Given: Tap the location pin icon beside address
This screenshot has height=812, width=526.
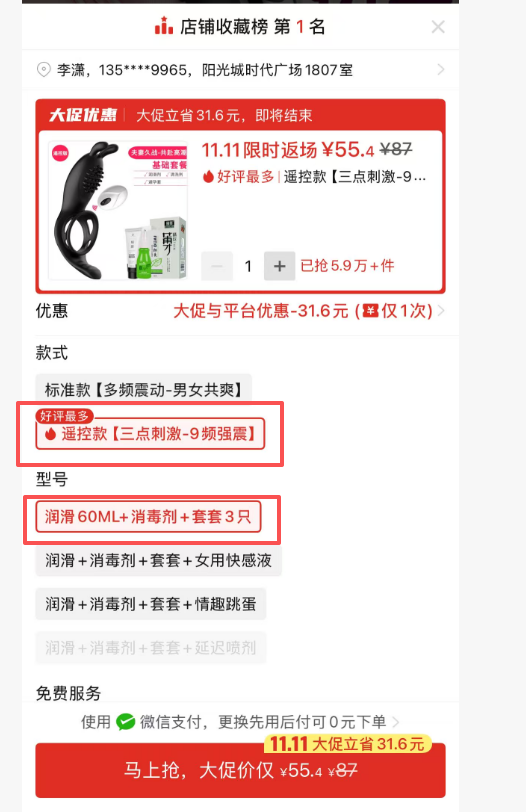Looking at the screenshot, I should tap(43, 69).
